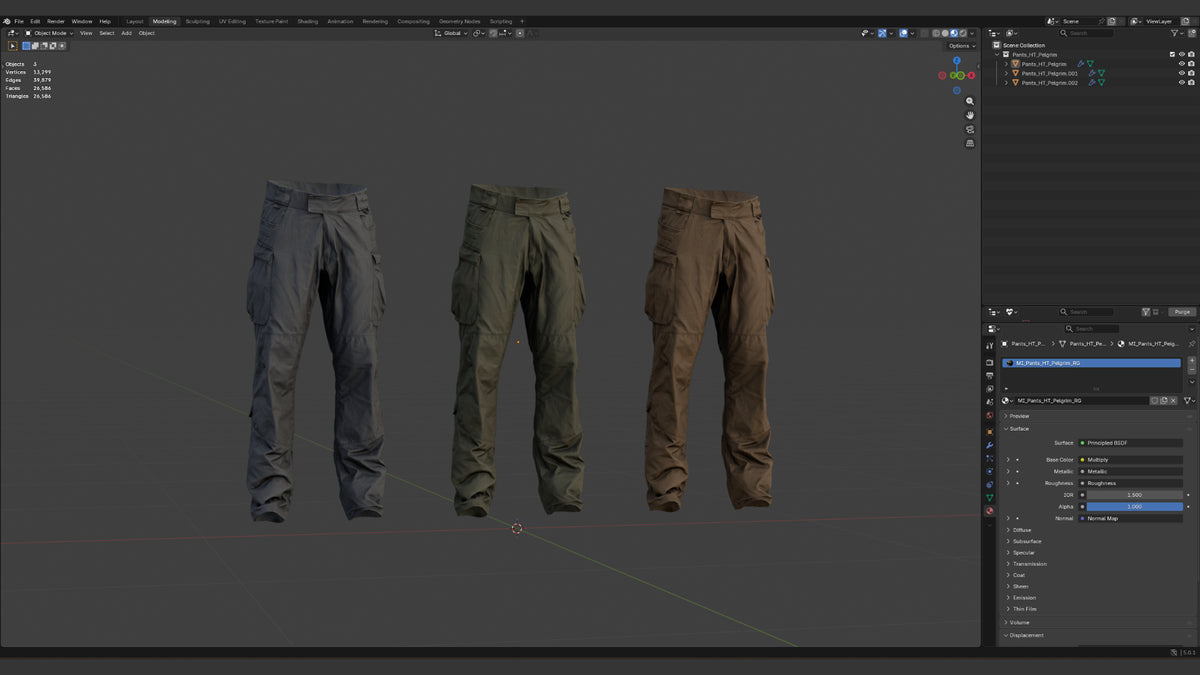1200x675 pixels.
Task: Open the Render menu
Action: (56, 21)
